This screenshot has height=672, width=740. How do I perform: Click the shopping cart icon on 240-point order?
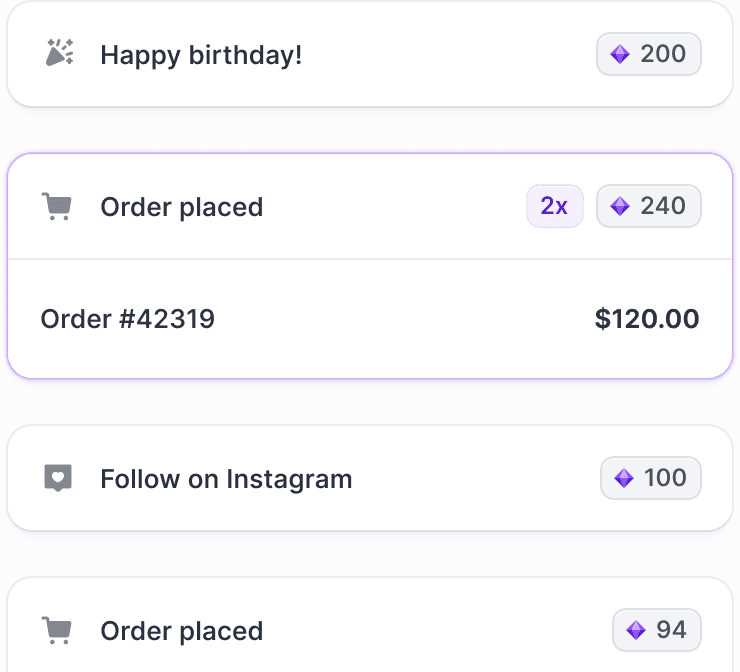click(x=57, y=206)
